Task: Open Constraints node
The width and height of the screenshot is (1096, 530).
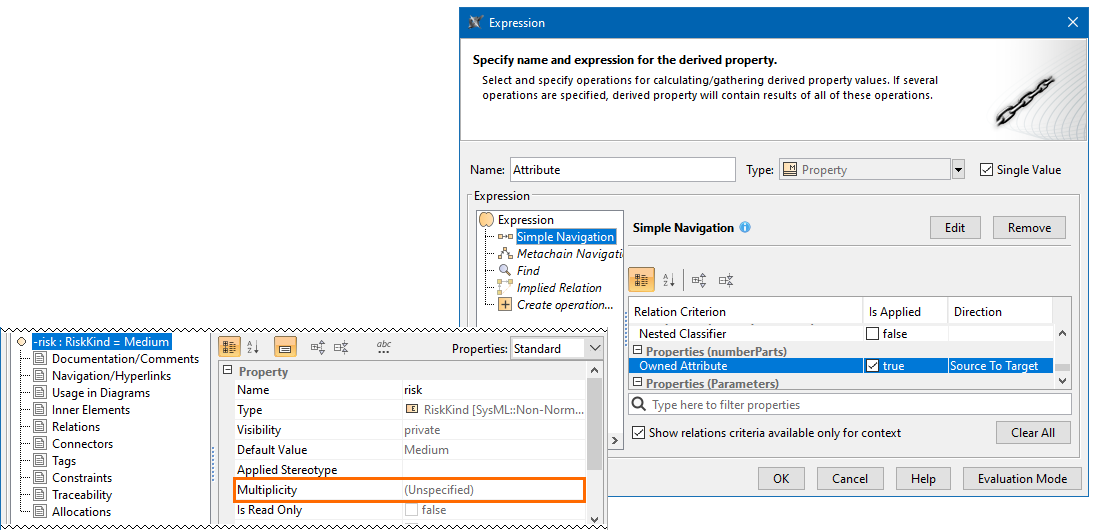Action: pyautogui.click(x=82, y=478)
